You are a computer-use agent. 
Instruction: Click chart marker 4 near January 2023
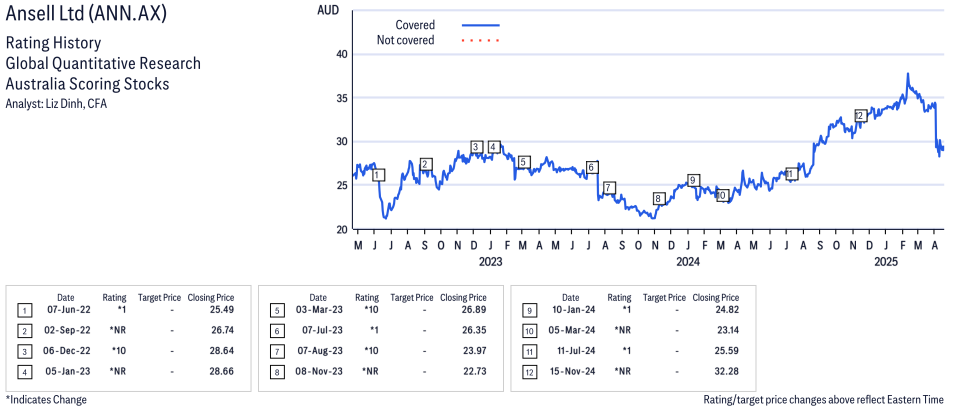pyautogui.click(x=494, y=147)
